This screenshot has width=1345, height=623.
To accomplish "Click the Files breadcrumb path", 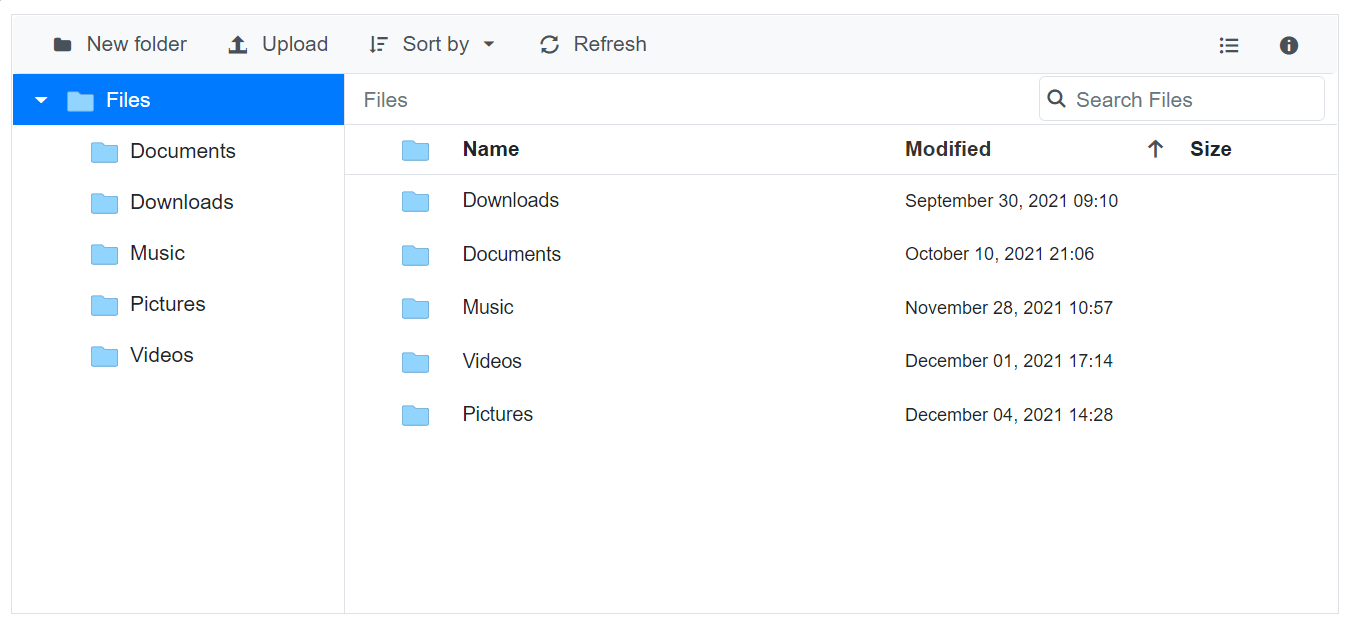I will [x=385, y=100].
